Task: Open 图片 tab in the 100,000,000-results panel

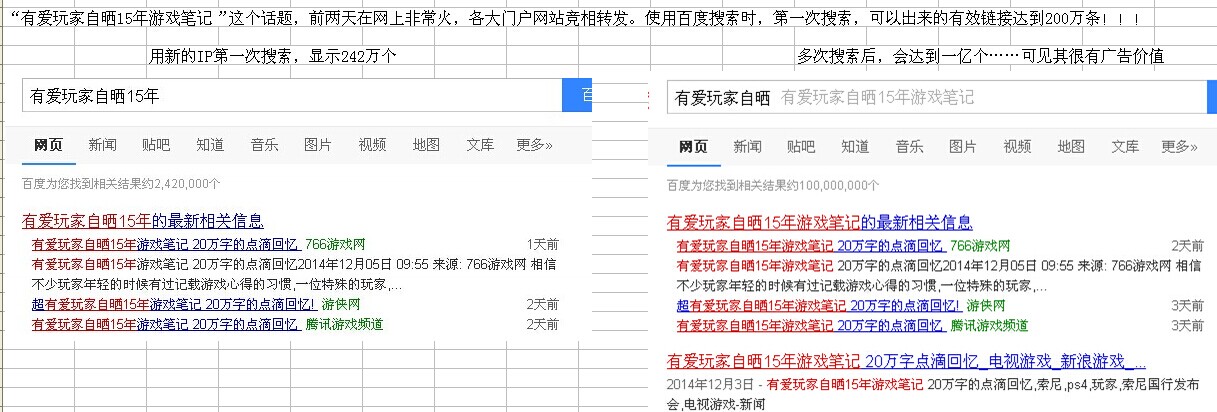Action: [963, 146]
